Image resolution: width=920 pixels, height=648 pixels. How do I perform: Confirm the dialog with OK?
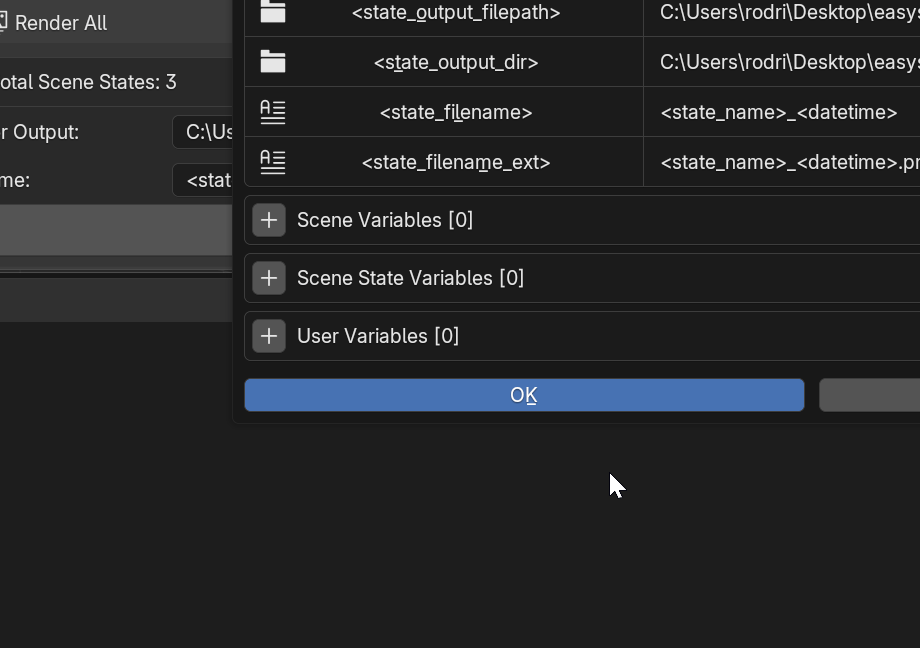click(x=524, y=395)
